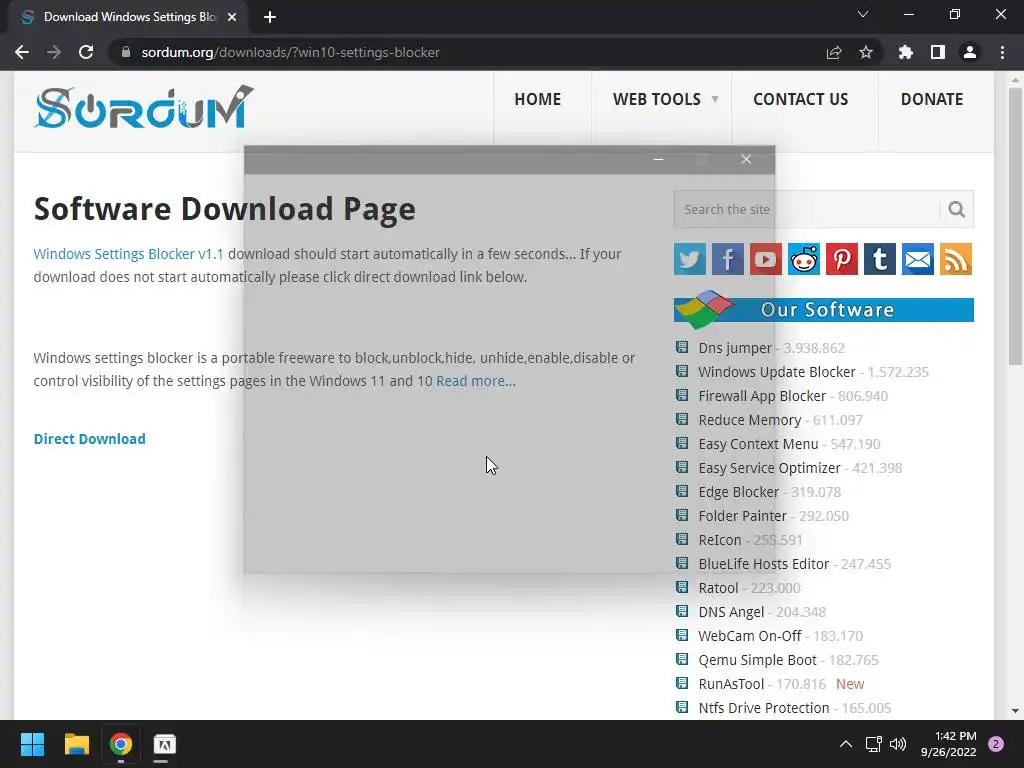This screenshot has width=1024, height=768.
Task: Share this page icon in address bar
Action: (834, 52)
